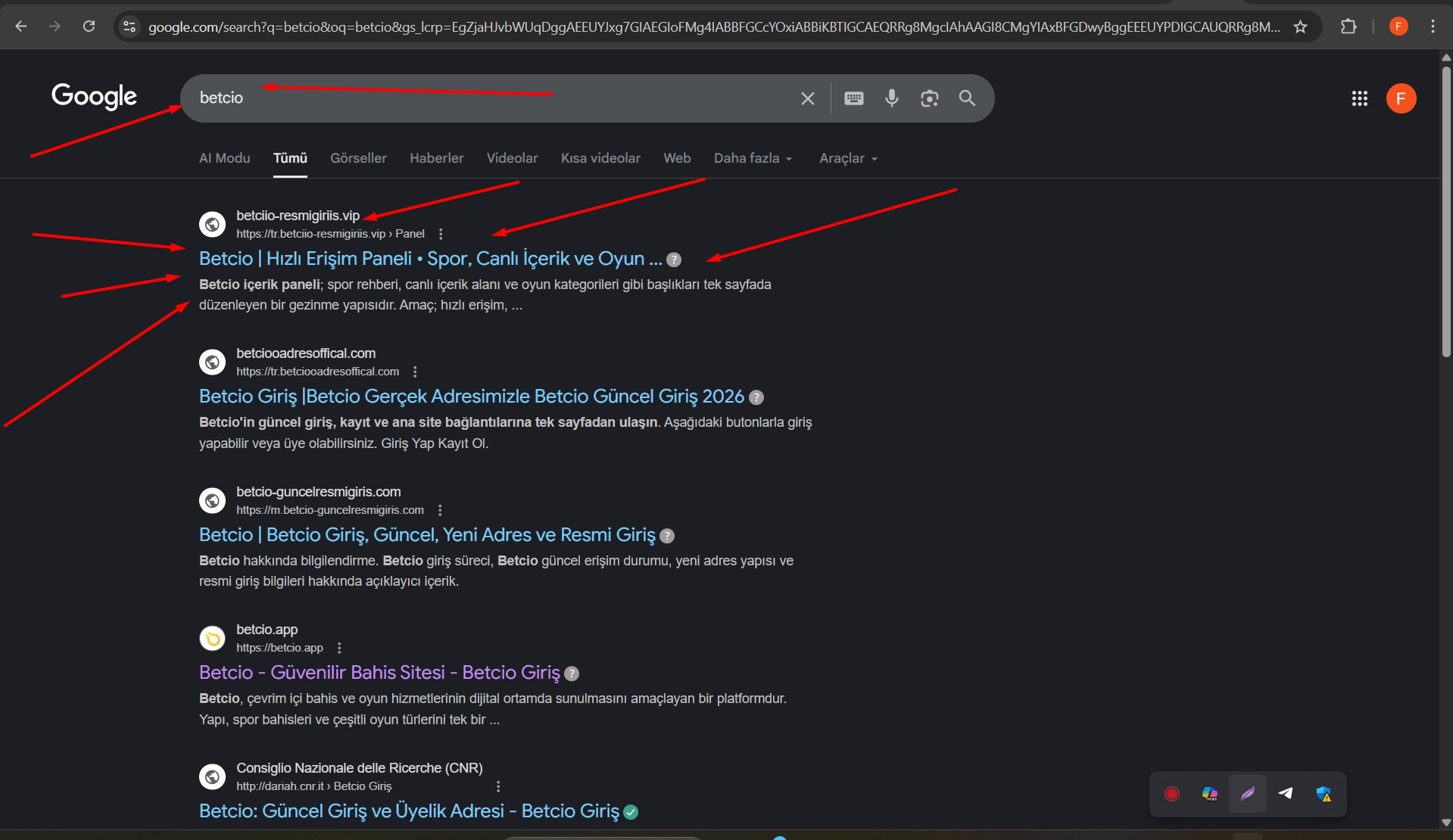This screenshot has width=1453, height=840.
Task: Open the Chrome profile avatar in the toolbar
Action: 1398,26
